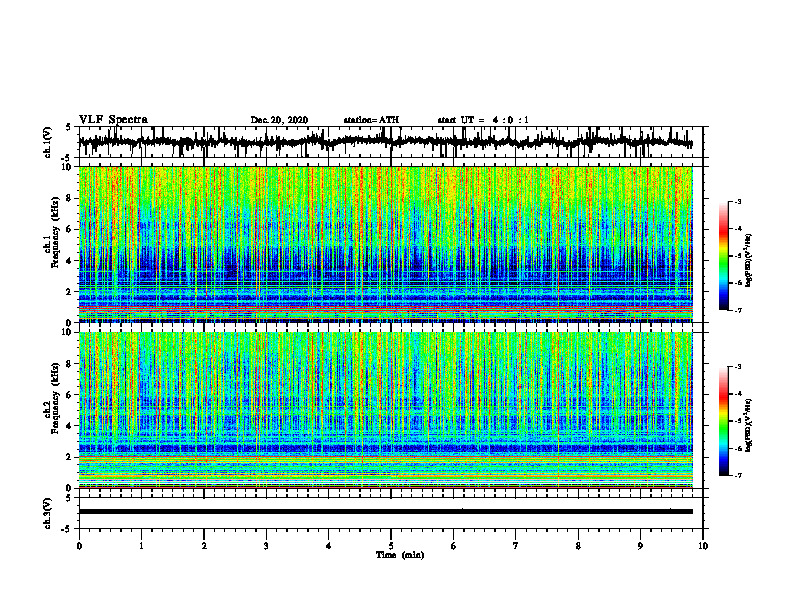This screenshot has width=792, height=612.
Task: Click the "8" tick label under the time axis
Action: pyautogui.click(x=578, y=546)
